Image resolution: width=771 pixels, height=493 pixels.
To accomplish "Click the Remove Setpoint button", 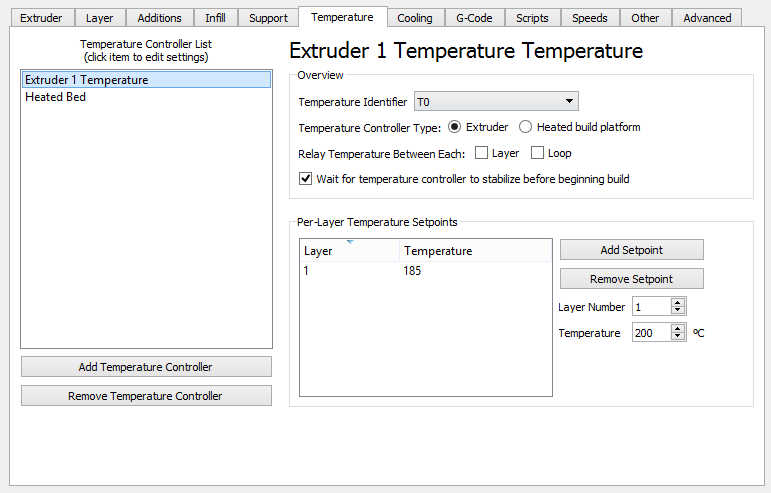I will pyautogui.click(x=632, y=279).
